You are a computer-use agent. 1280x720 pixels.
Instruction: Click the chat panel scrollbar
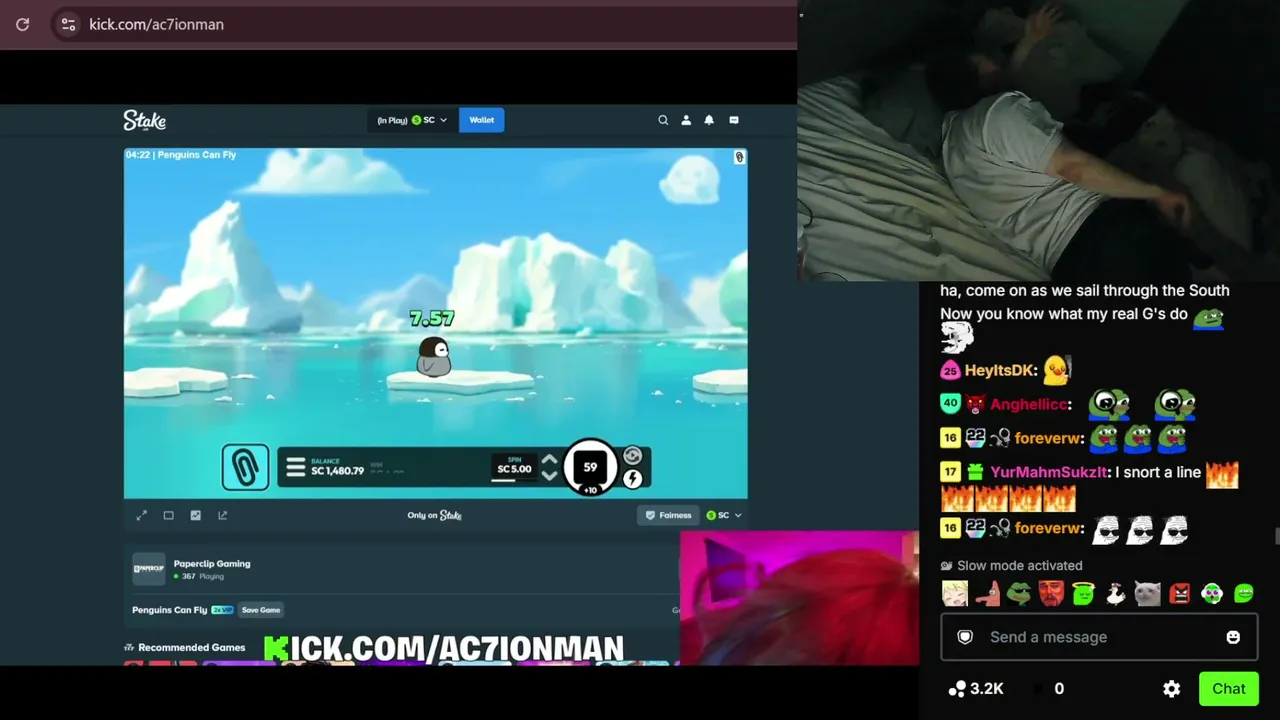coord(1276,538)
